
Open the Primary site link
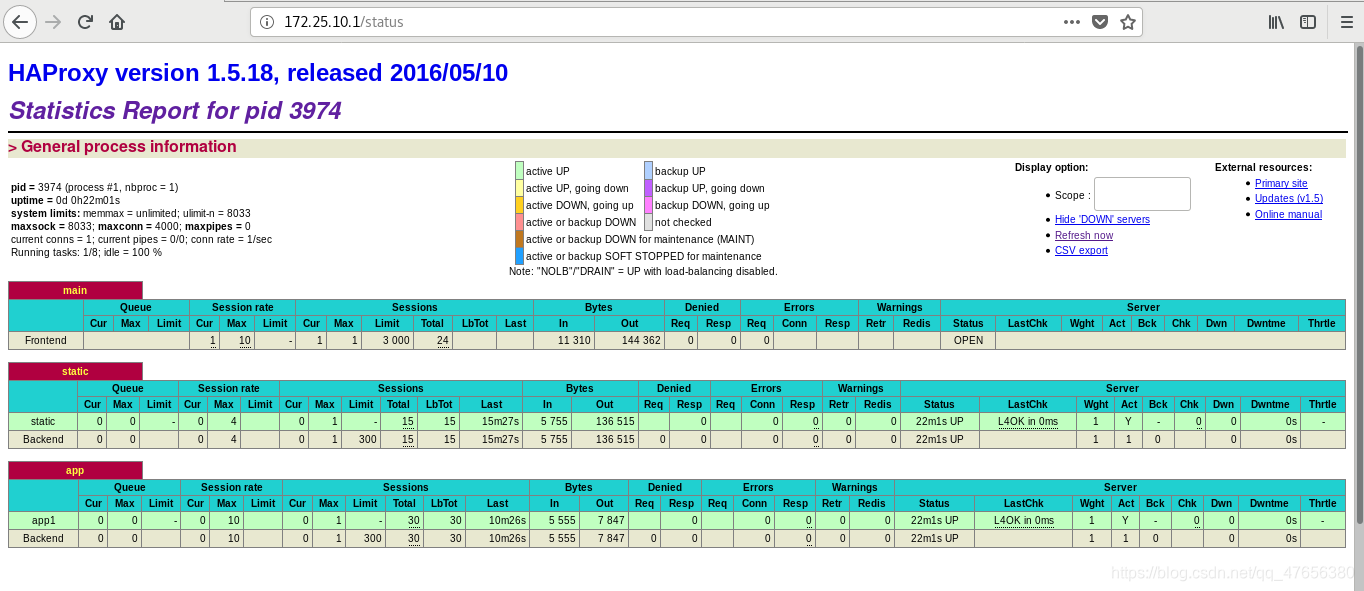tap(1281, 183)
